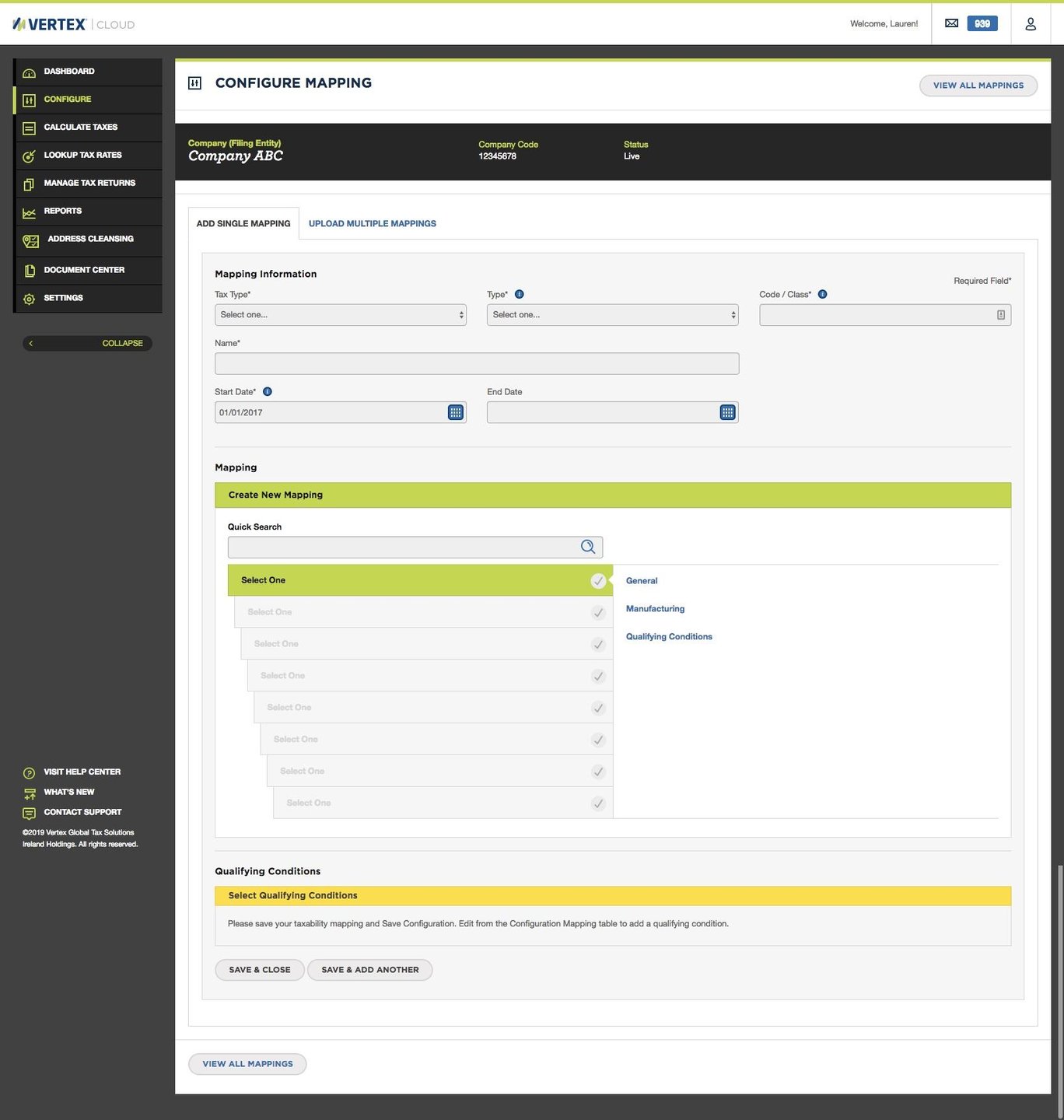Click the Contact Support chat icon
The height and width of the screenshot is (1120, 1064).
(x=29, y=814)
